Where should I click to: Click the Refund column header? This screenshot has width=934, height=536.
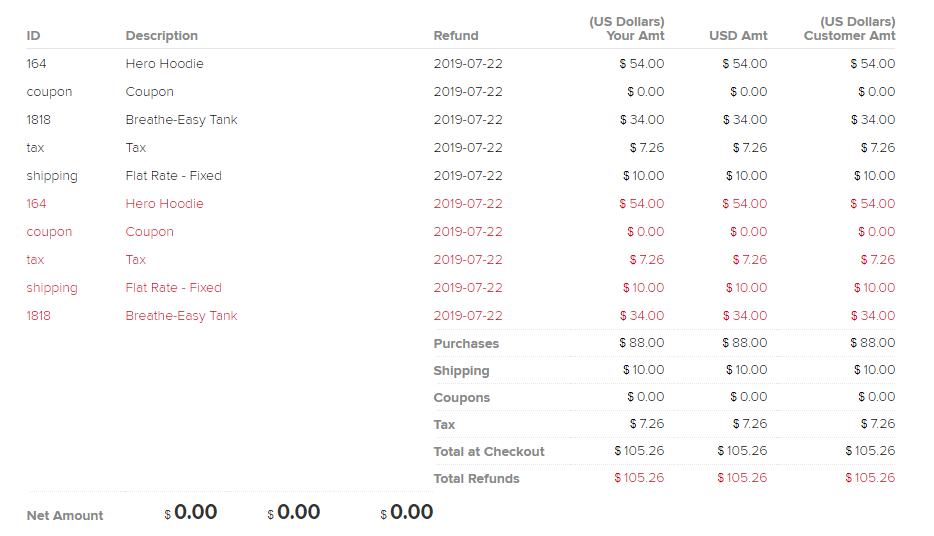456,36
